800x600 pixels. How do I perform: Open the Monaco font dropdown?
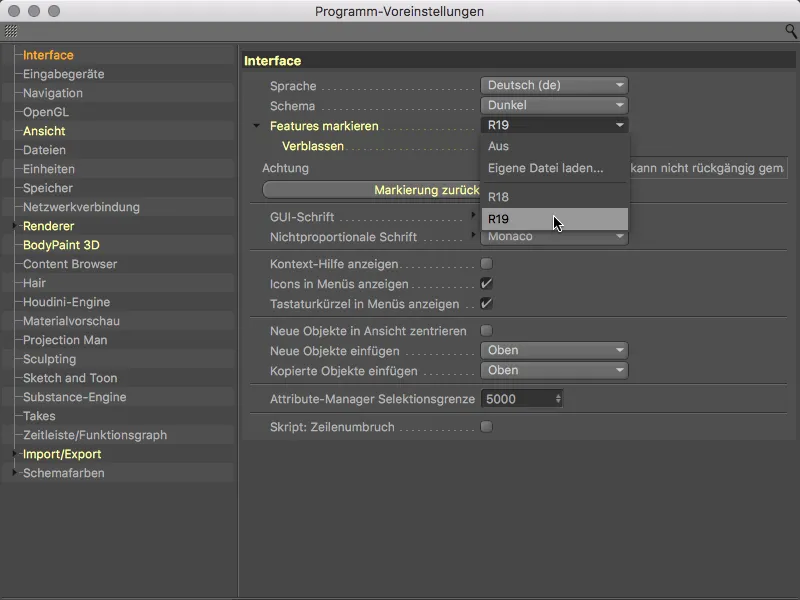[x=554, y=237]
